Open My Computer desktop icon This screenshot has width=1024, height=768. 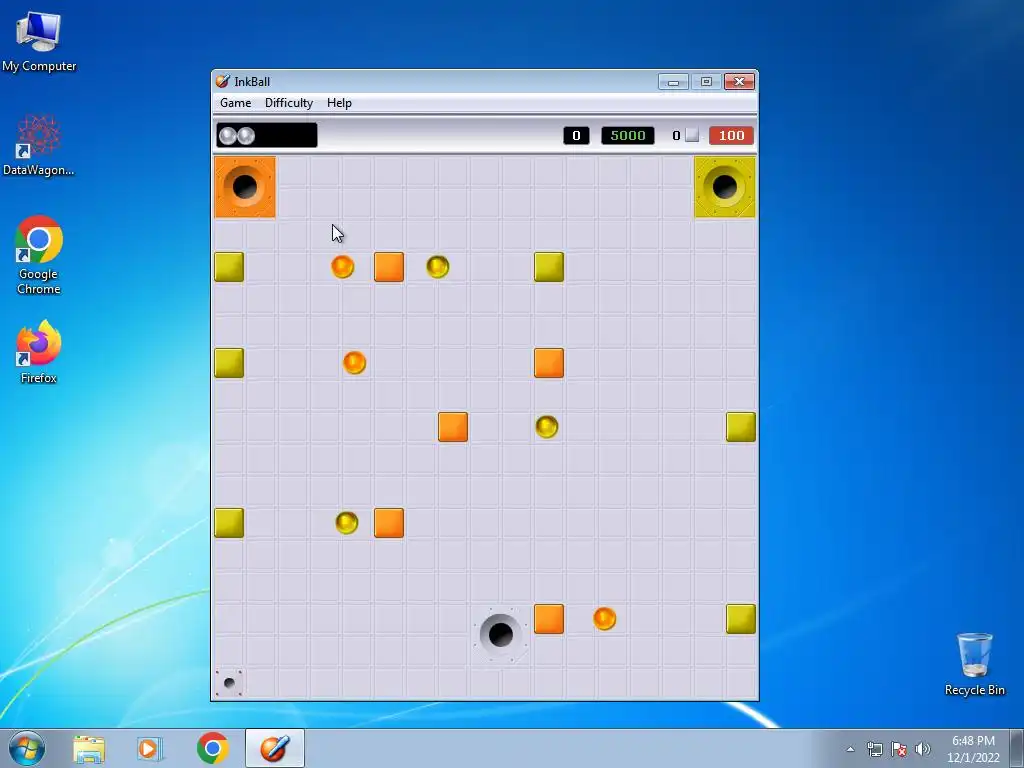[39, 41]
